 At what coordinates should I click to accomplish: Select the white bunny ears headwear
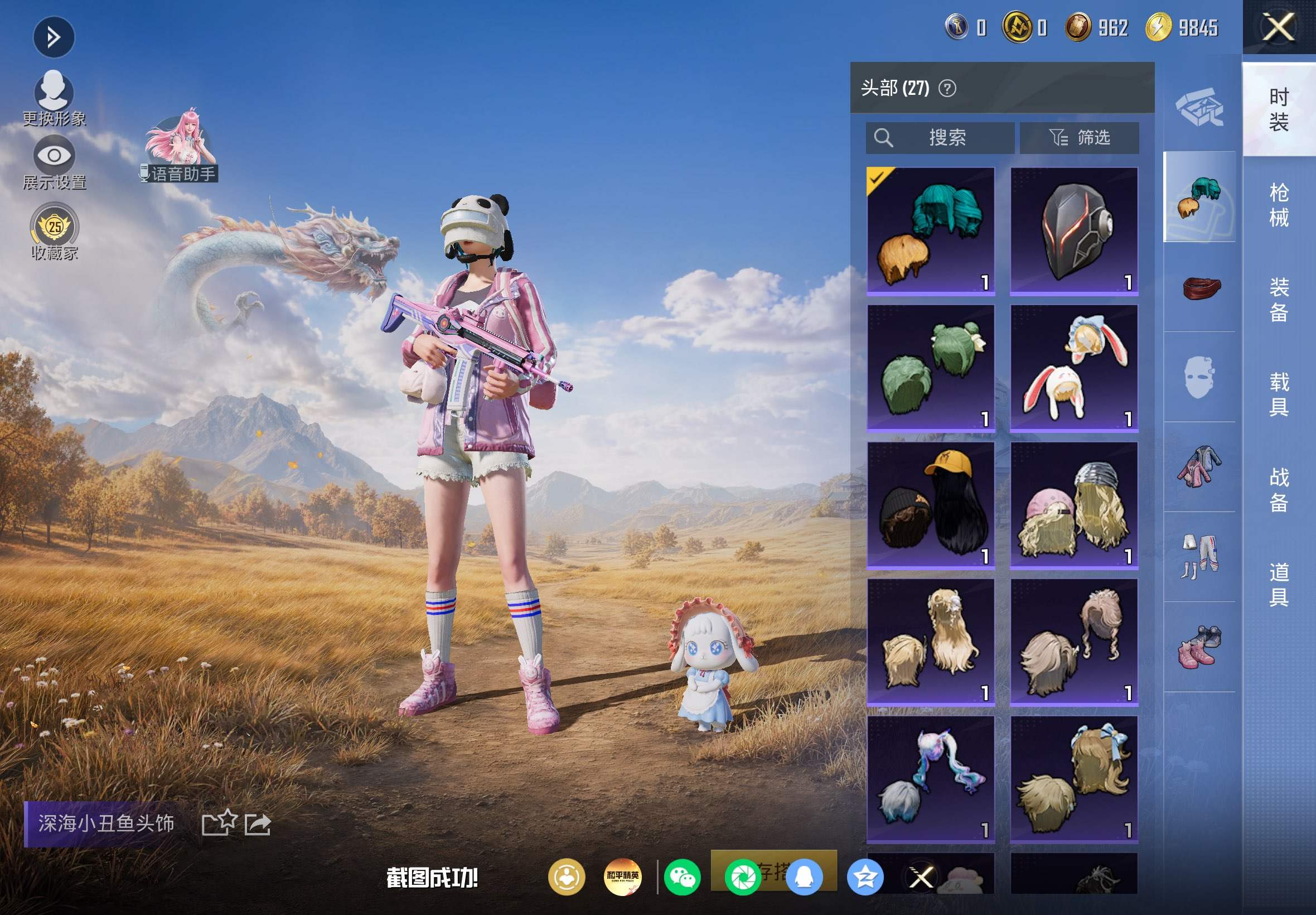point(1073,368)
